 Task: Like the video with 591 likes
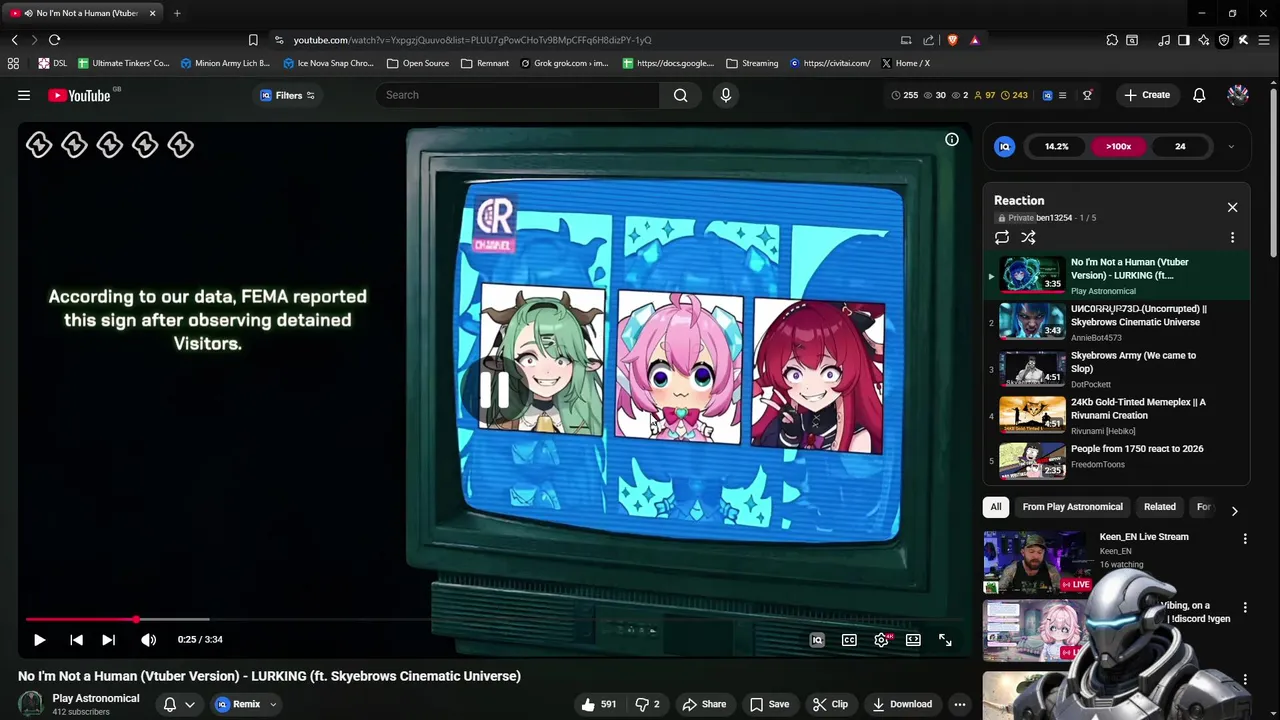point(598,704)
